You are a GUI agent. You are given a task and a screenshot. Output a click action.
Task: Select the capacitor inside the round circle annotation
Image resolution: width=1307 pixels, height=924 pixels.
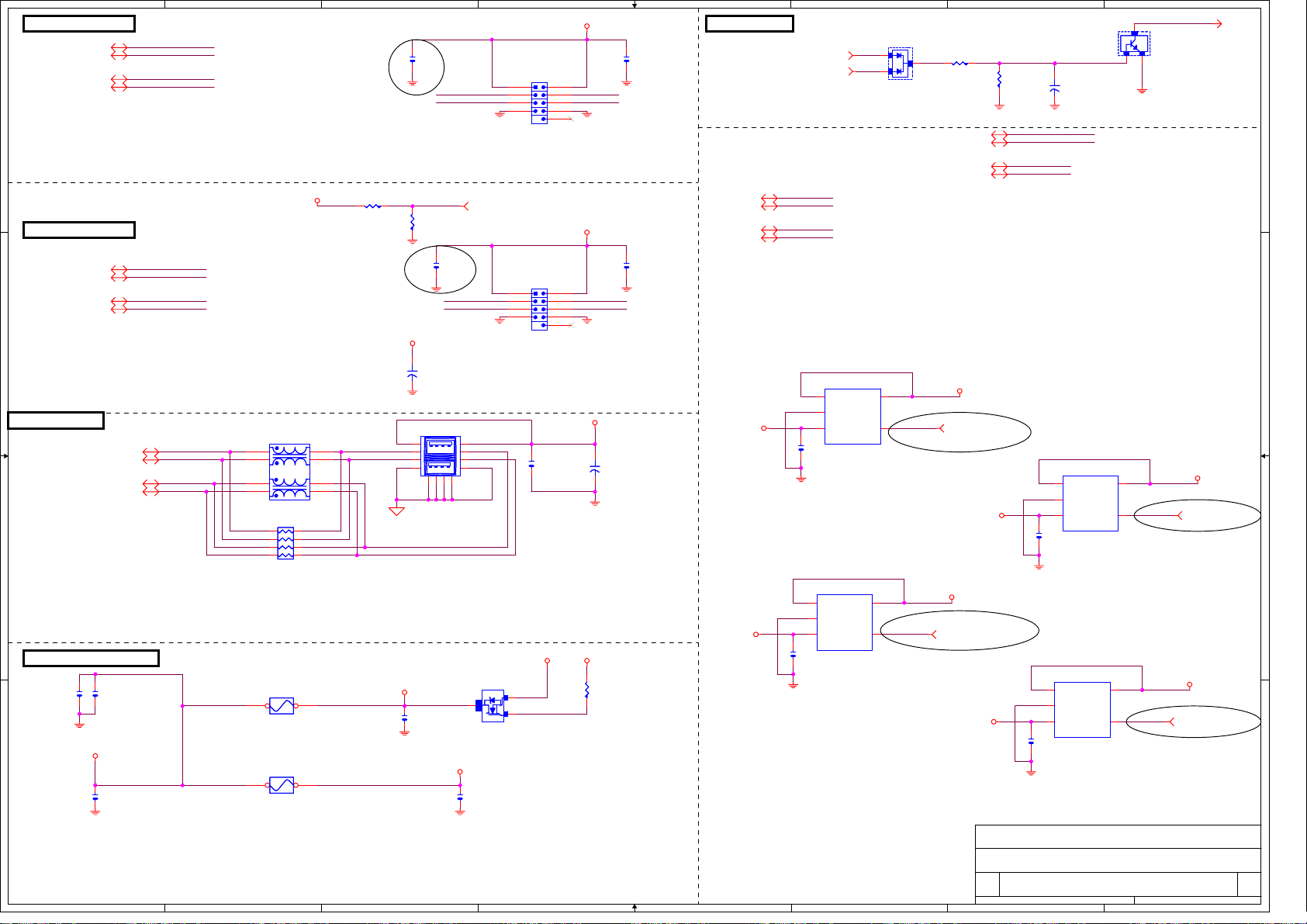click(x=413, y=61)
